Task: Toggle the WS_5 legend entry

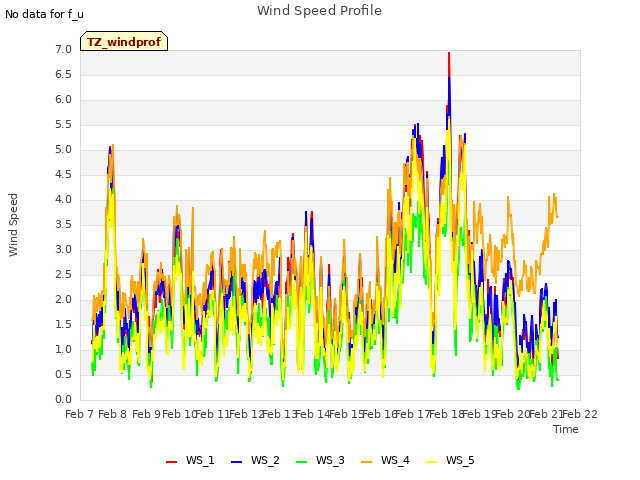Action: coord(450,460)
